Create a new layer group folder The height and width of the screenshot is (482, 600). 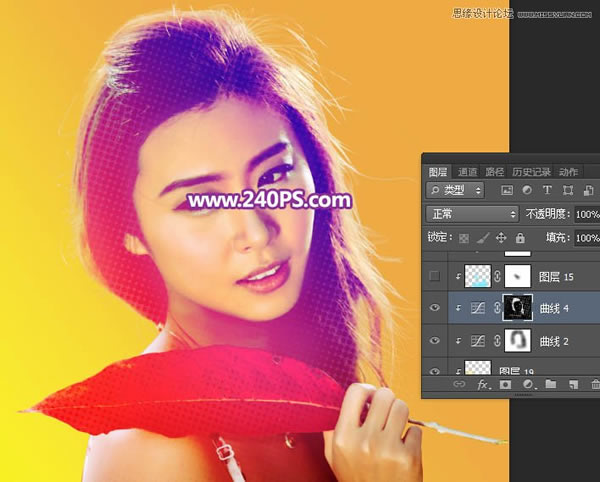[x=551, y=384]
